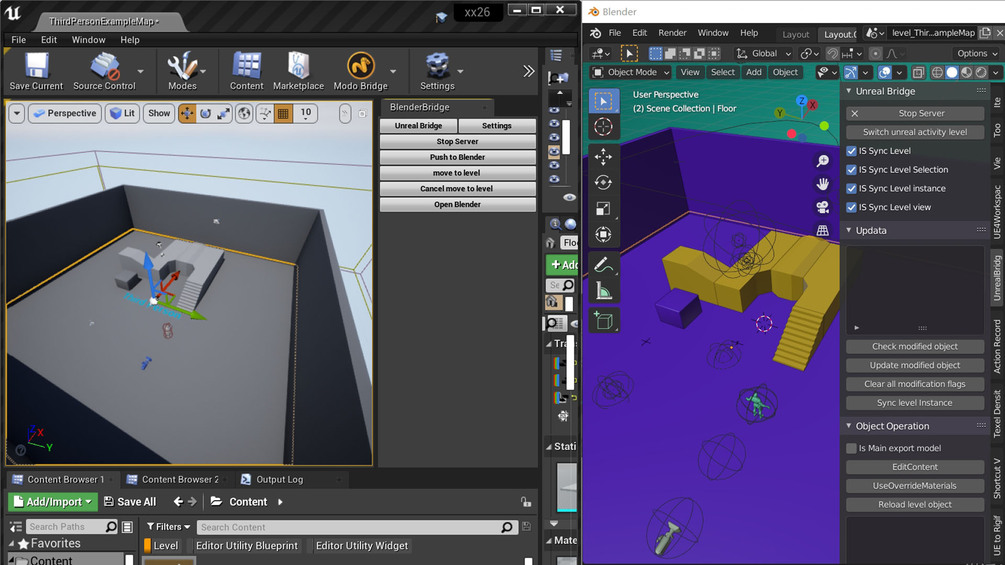Toggle world coordinate globe icon in Unreal viewport
Screen dimensions: 1005x565
[x=244, y=113]
